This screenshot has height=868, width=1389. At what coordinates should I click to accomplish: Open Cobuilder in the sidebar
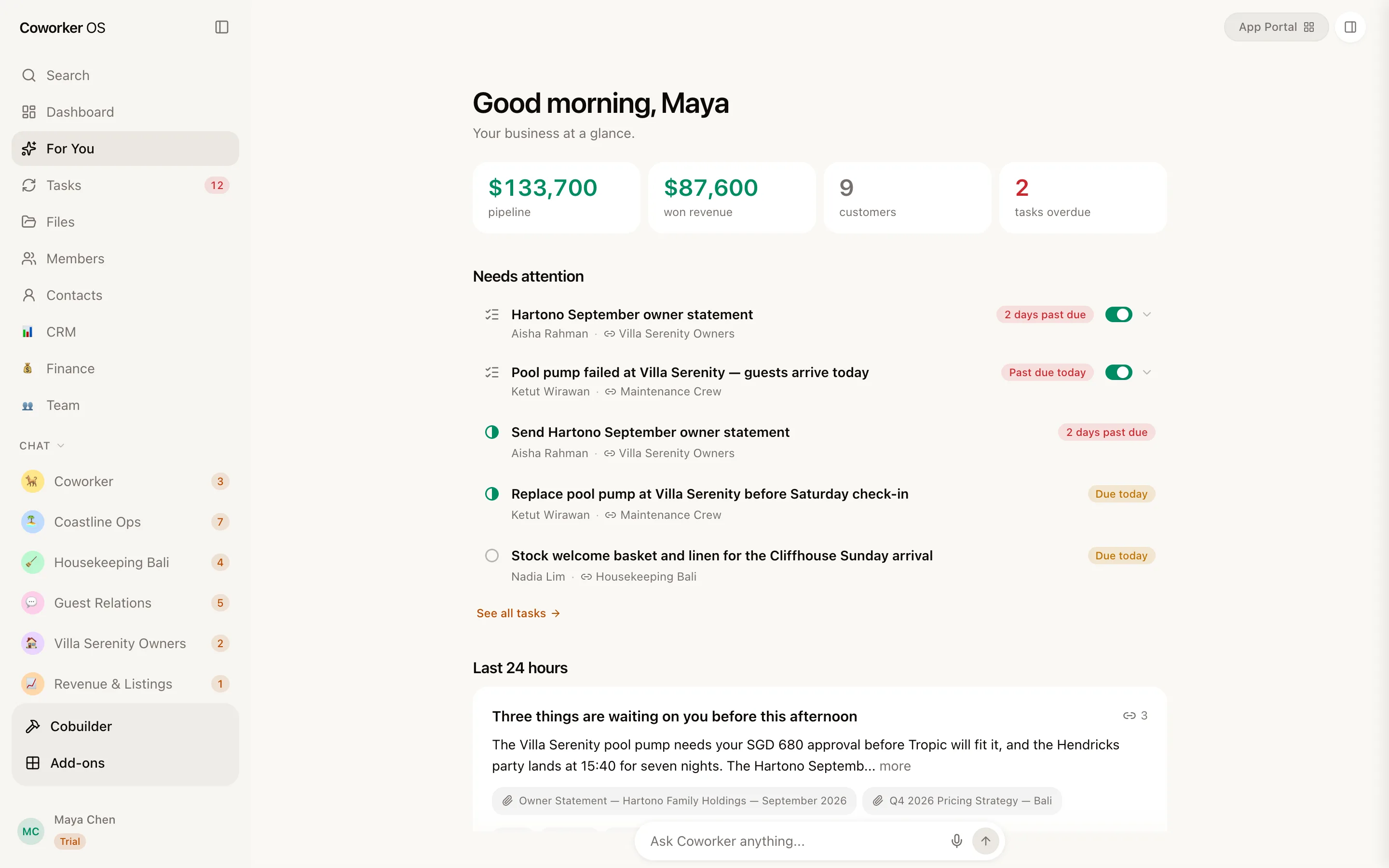125,726
